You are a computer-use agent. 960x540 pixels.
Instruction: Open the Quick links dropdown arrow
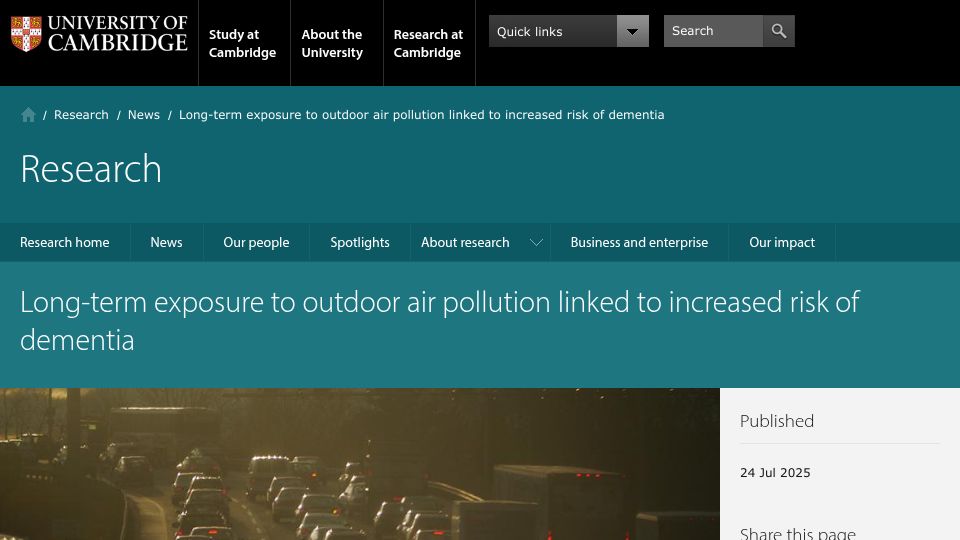click(x=632, y=31)
